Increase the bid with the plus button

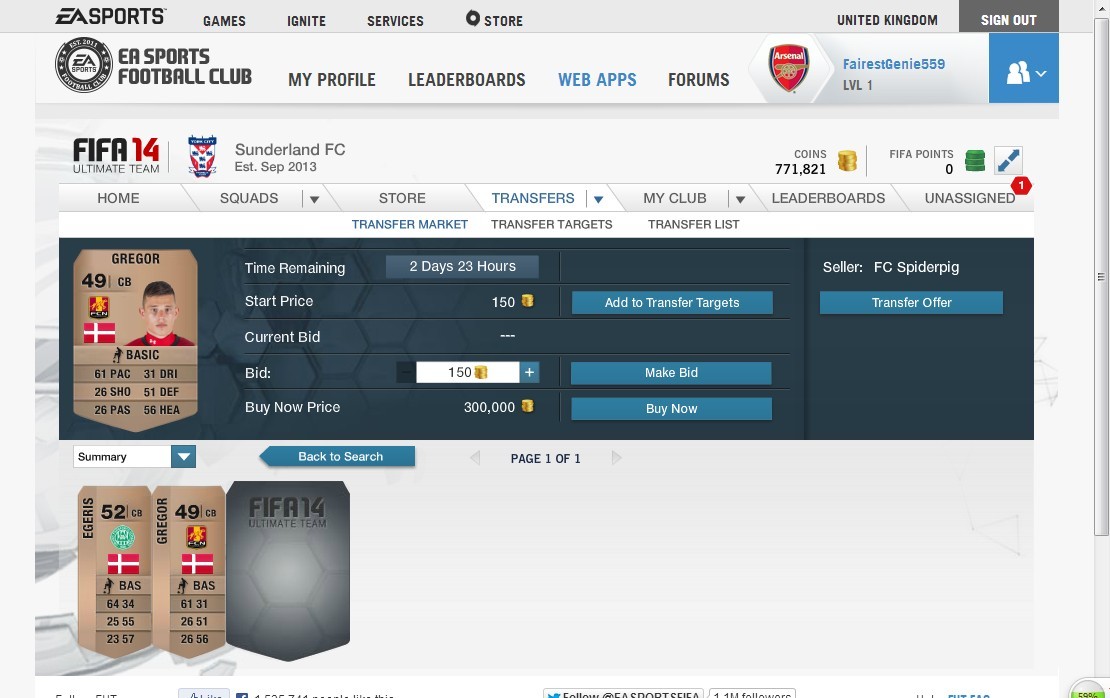[x=529, y=372]
